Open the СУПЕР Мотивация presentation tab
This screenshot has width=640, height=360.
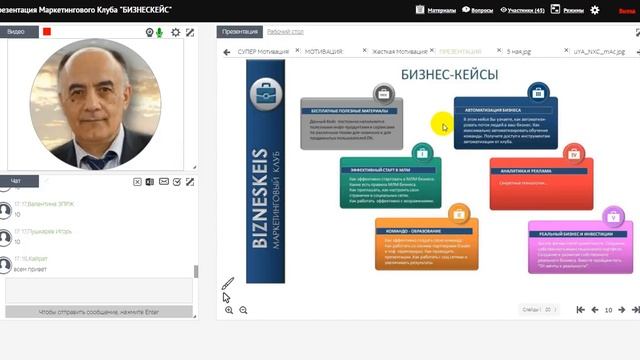coord(263,52)
